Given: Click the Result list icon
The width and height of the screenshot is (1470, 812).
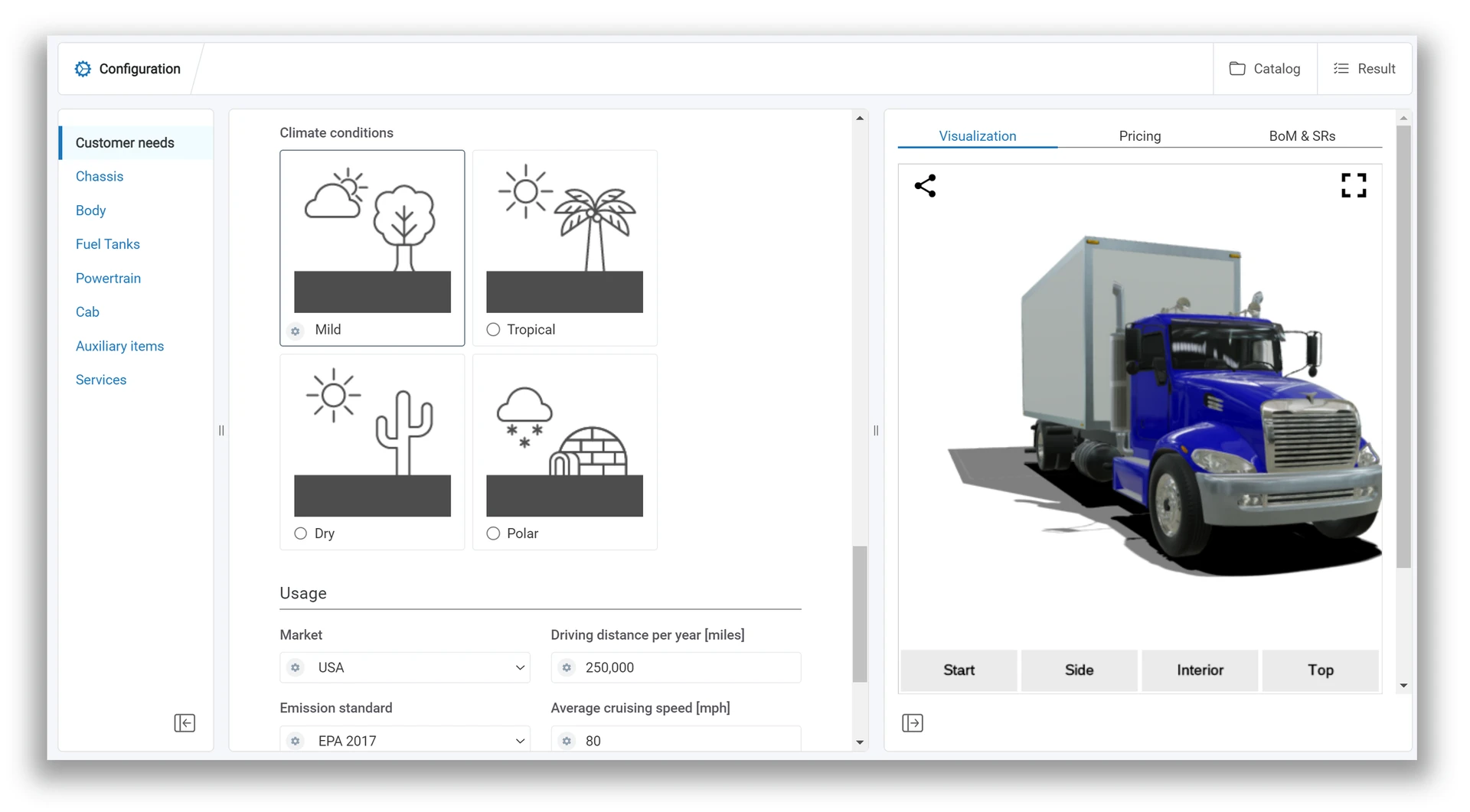Looking at the screenshot, I should [x=1341, y=69].
